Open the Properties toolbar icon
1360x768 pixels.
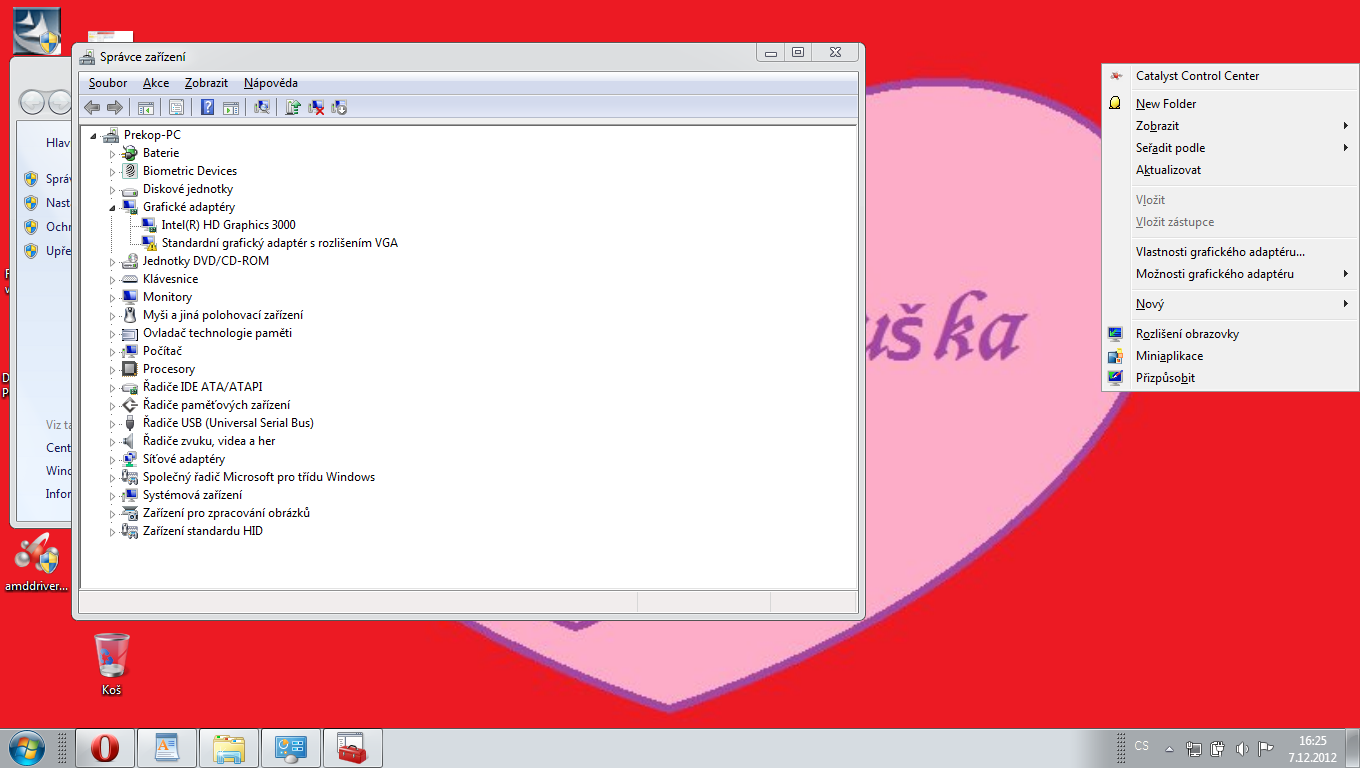click(176, 107)
